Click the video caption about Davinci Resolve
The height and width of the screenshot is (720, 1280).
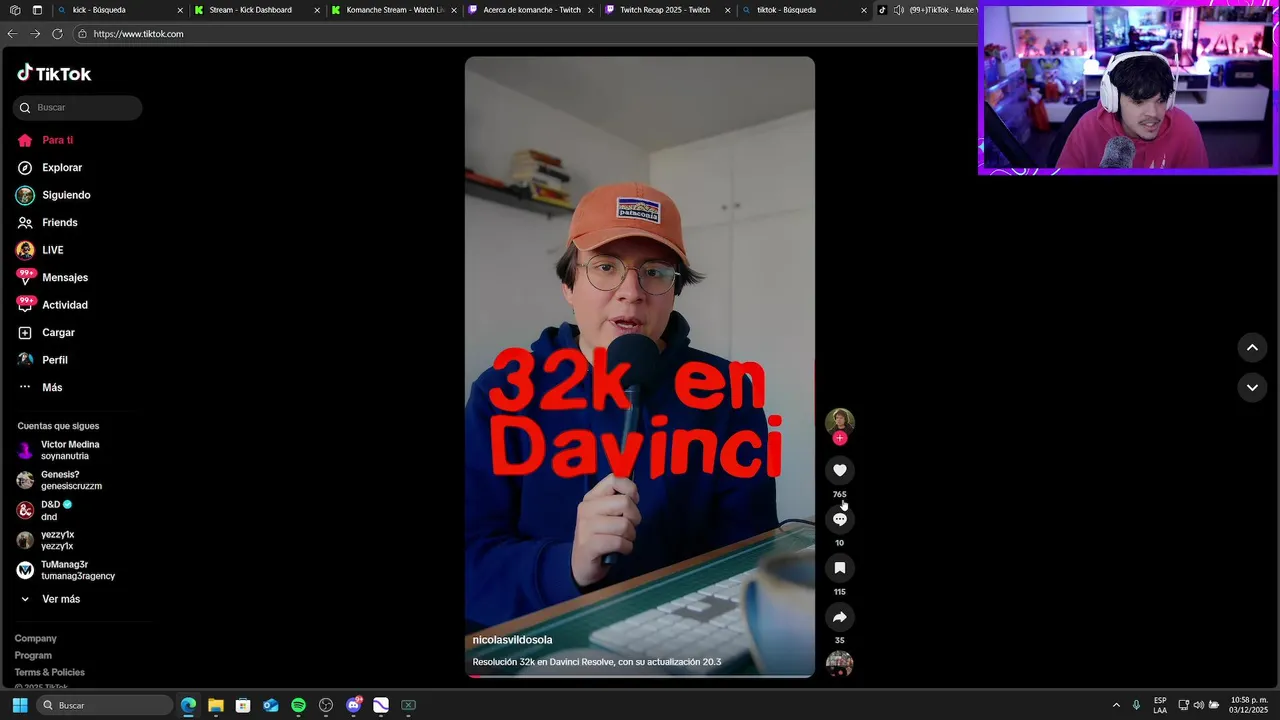(x=597, y=662)
